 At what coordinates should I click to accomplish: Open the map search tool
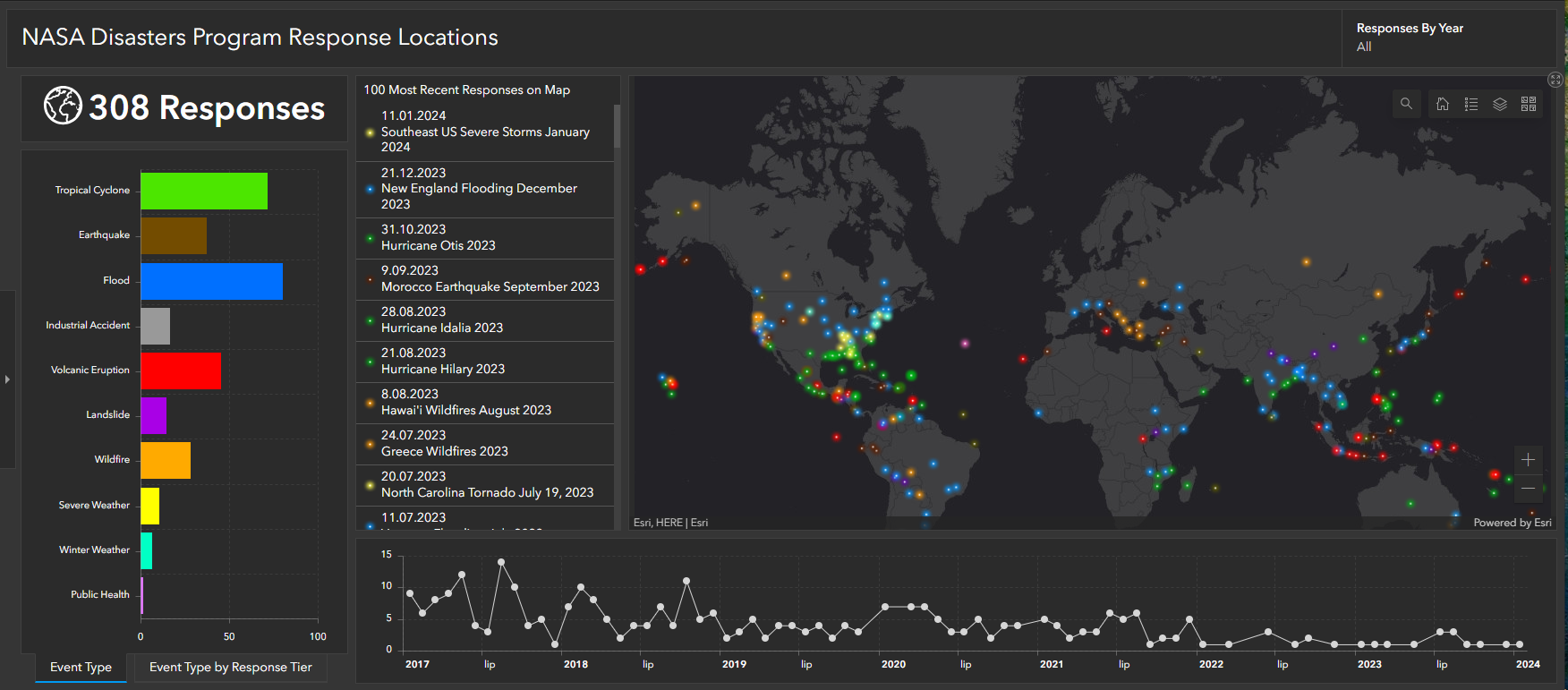coord(1406,104)
